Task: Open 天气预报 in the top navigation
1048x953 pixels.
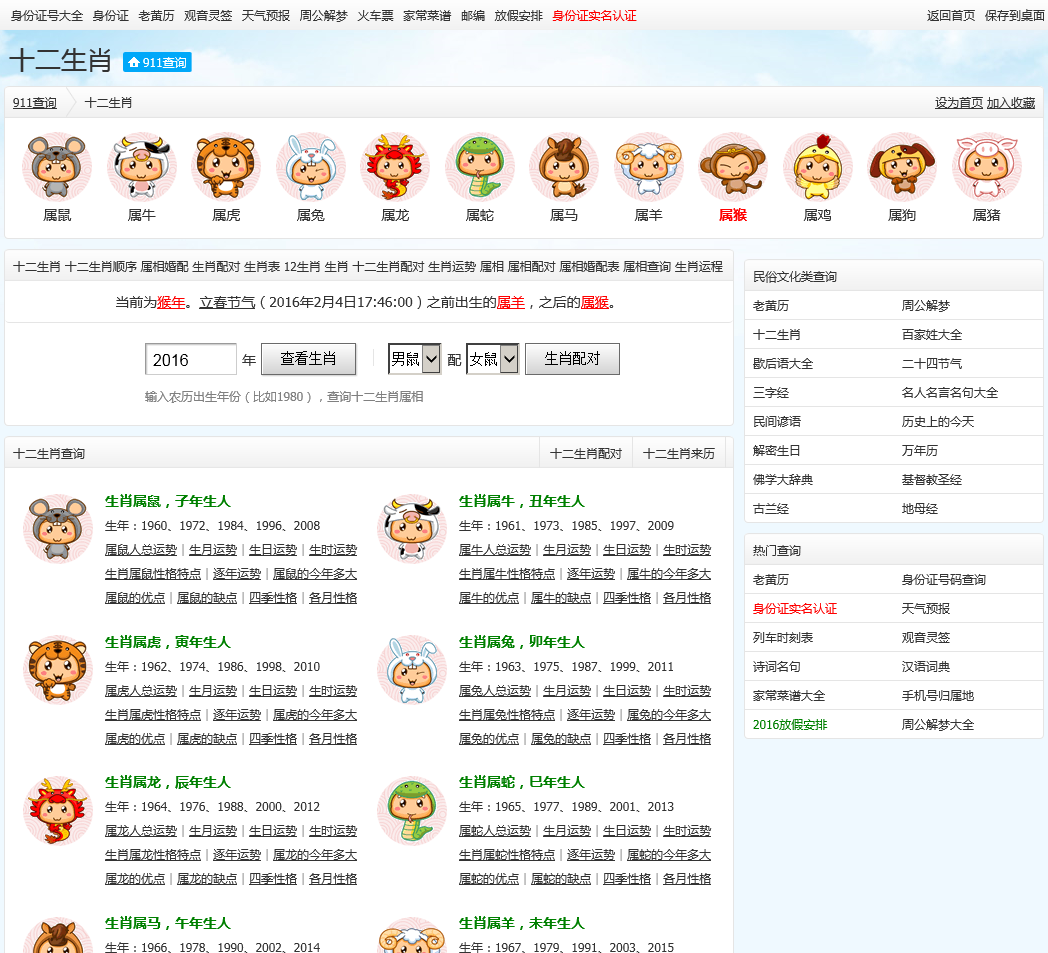Action: [265, 15]
